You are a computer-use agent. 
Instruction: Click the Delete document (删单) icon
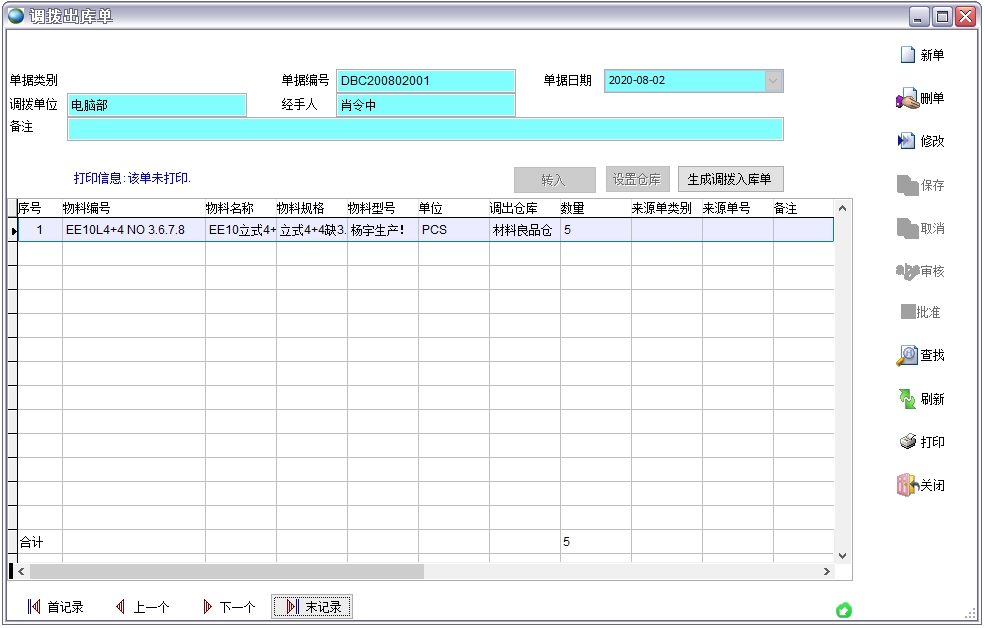907,99
